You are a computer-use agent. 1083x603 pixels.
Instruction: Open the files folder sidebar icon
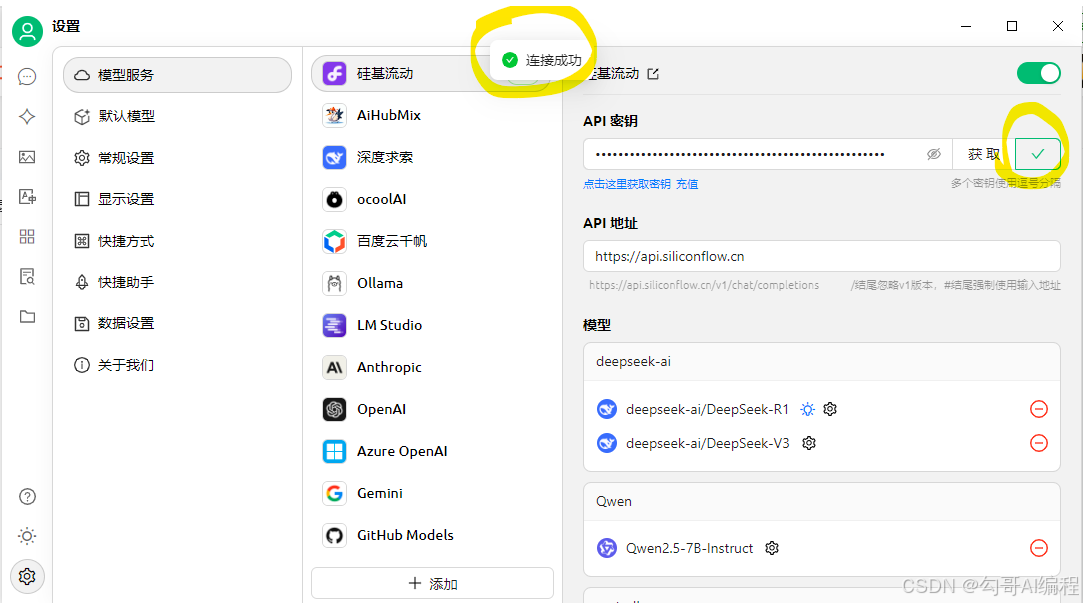(27, 317)
